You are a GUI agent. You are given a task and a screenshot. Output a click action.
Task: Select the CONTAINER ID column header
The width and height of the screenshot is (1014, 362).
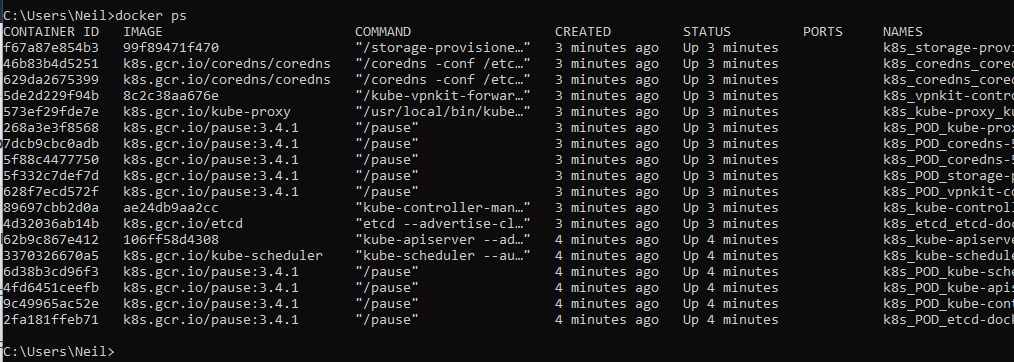[x=51, y=32]
